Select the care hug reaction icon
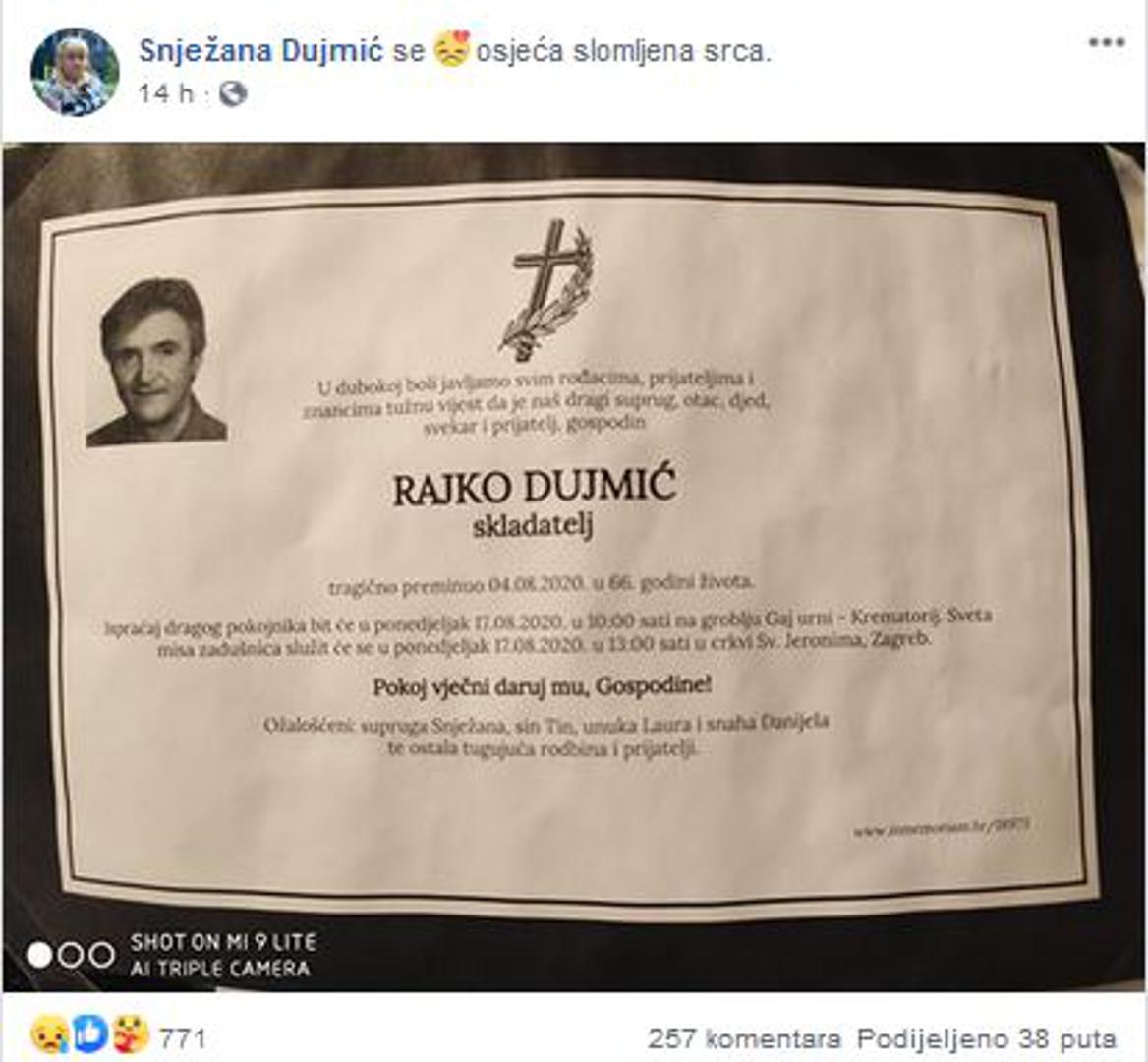 coord(131,1035)
